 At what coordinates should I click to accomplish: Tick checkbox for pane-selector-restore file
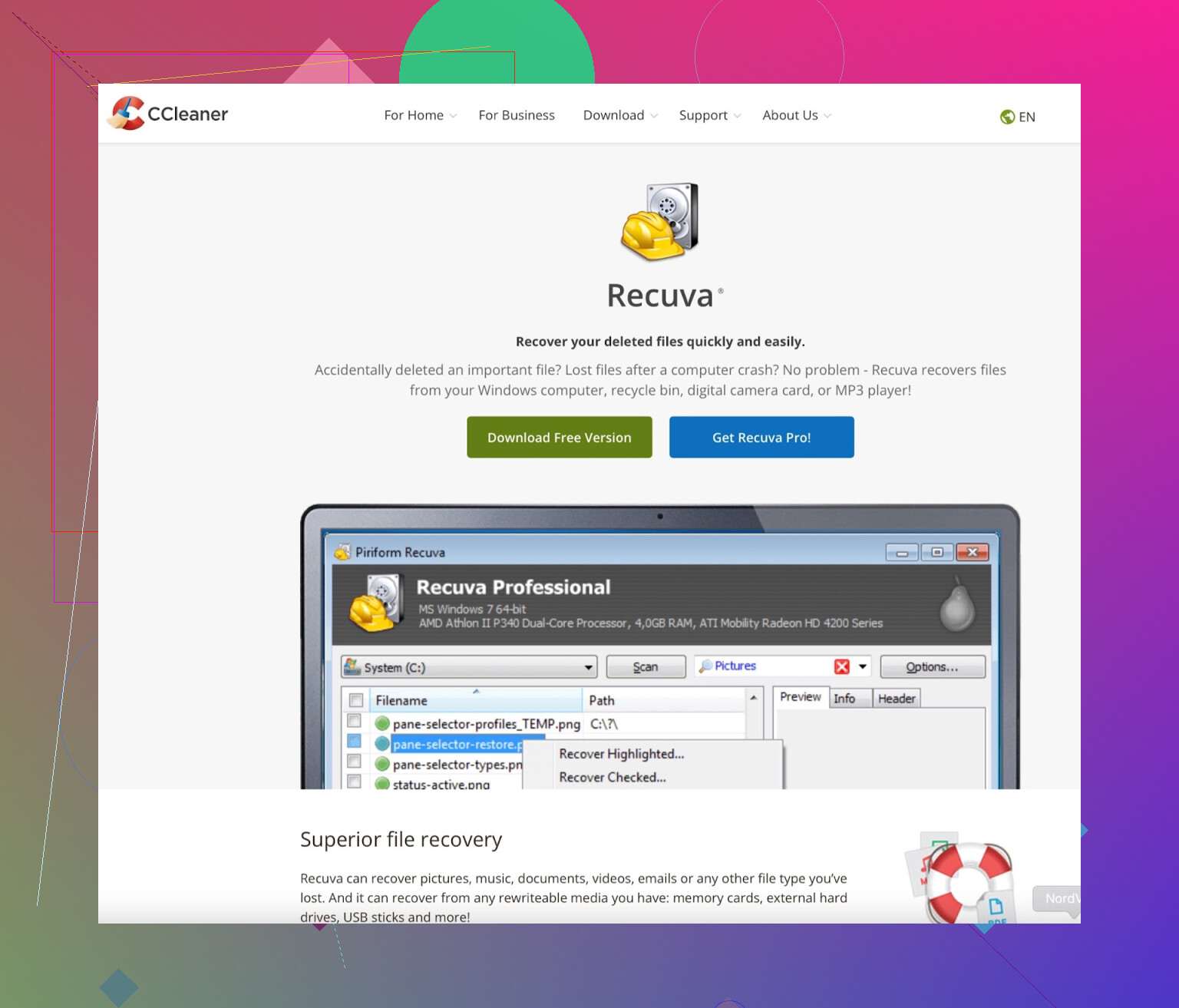click(354, 741)
